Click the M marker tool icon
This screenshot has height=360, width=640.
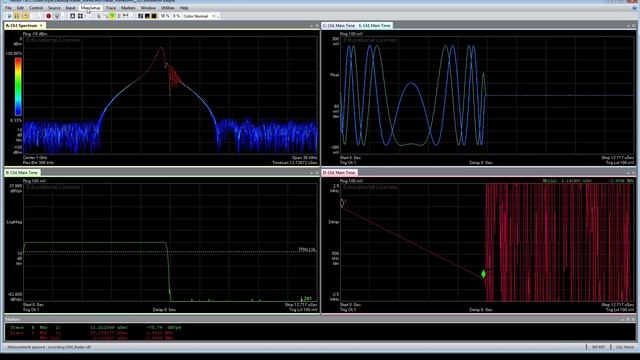coord(126,16)
